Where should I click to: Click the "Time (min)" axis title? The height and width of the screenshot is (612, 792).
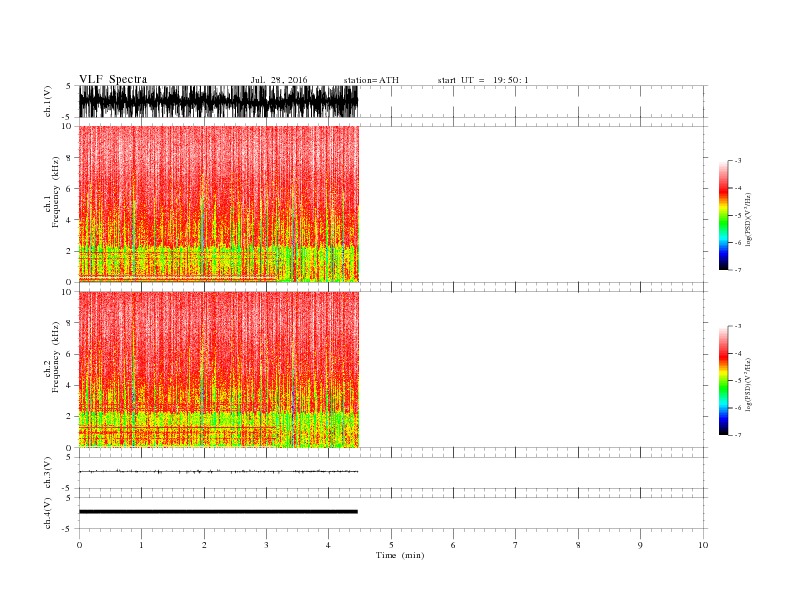[400, 555]
